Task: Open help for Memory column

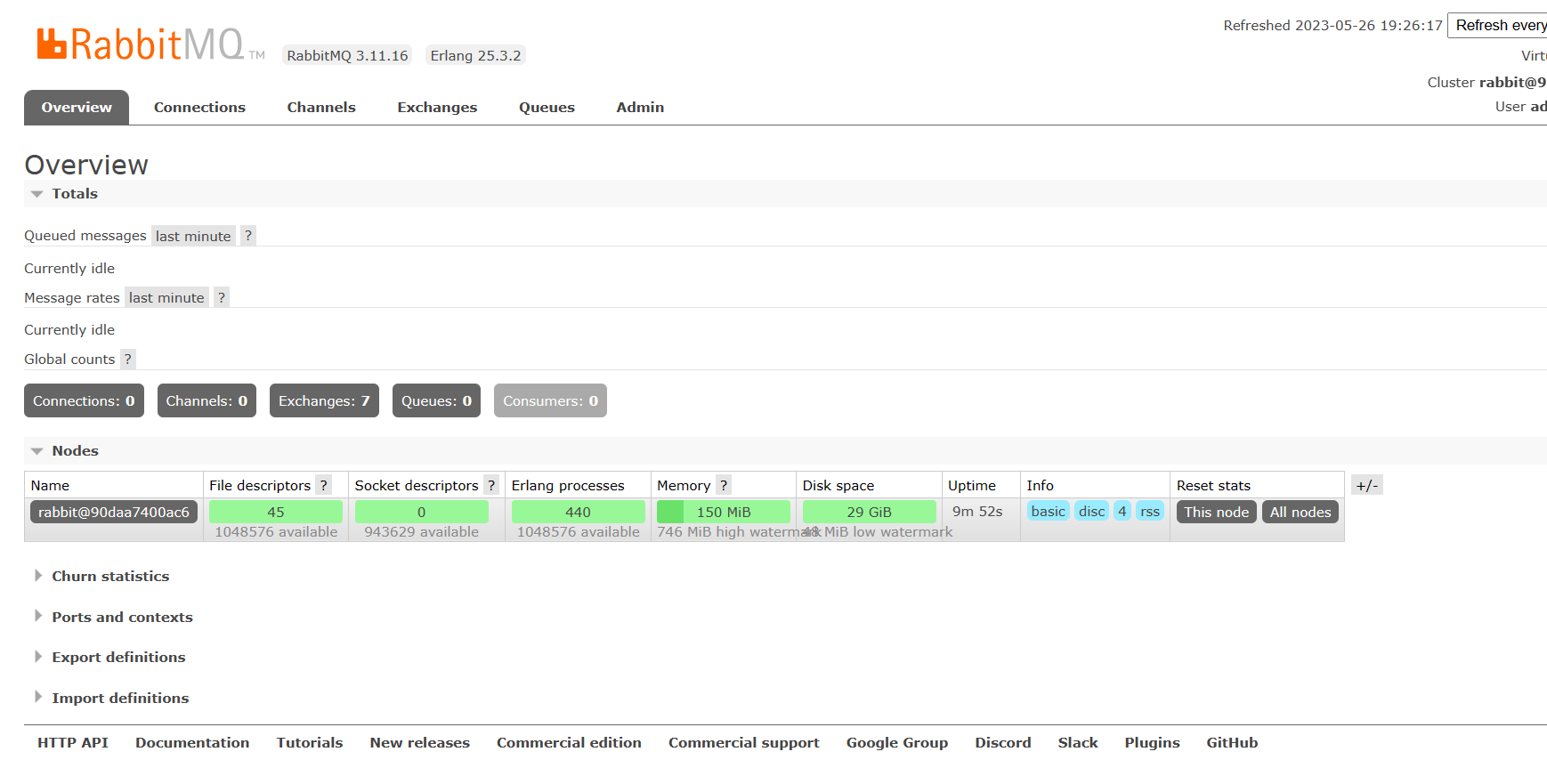Action: point(724,485)
